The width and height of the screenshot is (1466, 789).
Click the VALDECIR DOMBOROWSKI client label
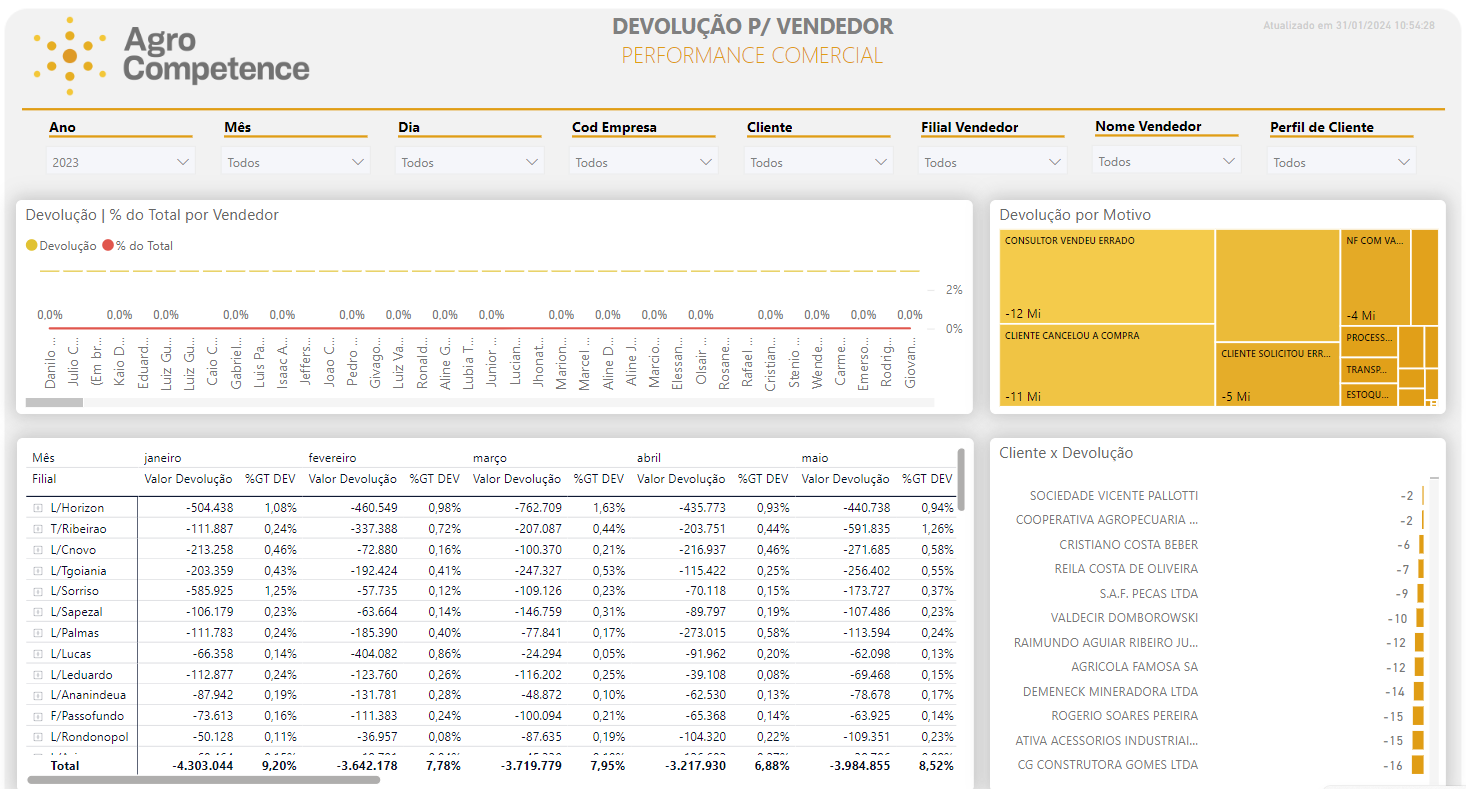point(1125,618)
